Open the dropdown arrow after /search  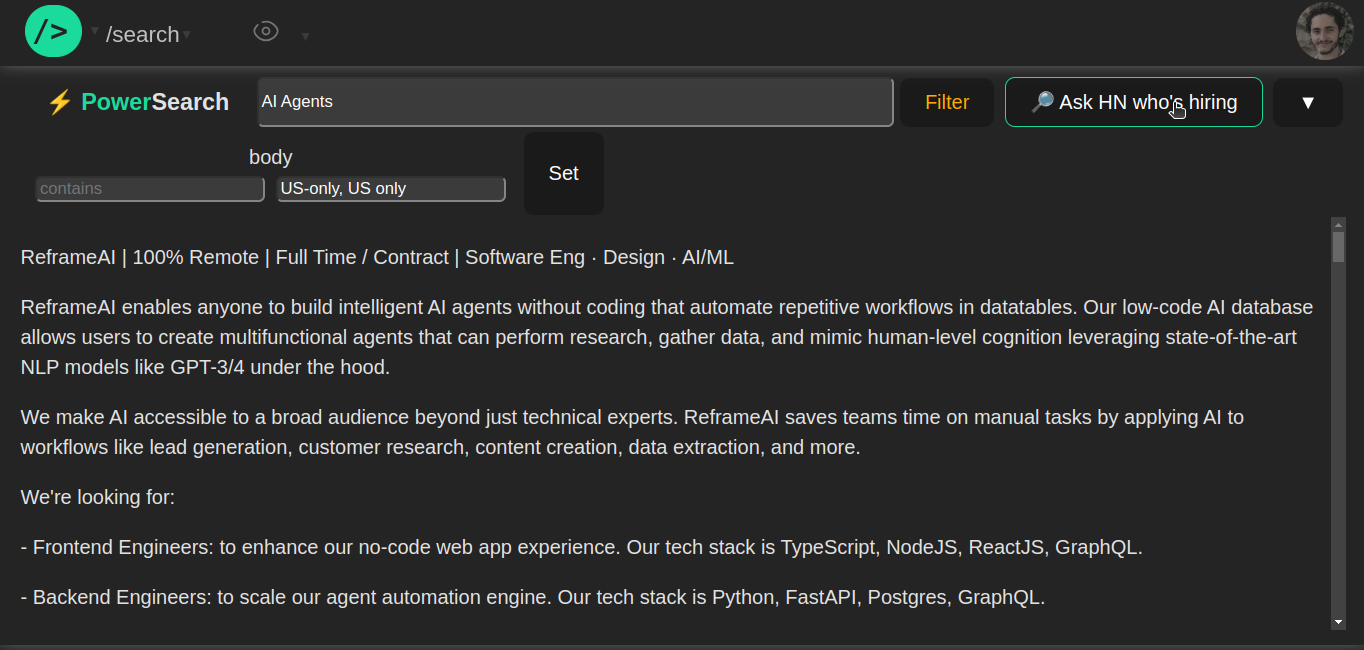187,35
